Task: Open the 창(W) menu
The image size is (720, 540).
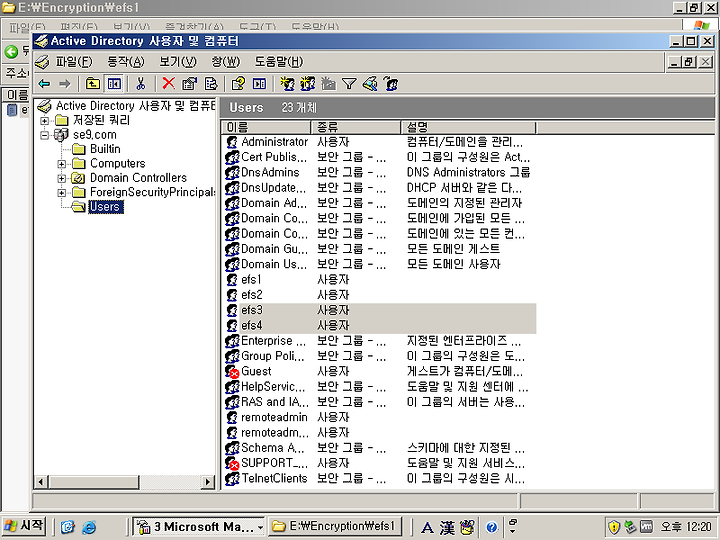Action: [225, 62]
